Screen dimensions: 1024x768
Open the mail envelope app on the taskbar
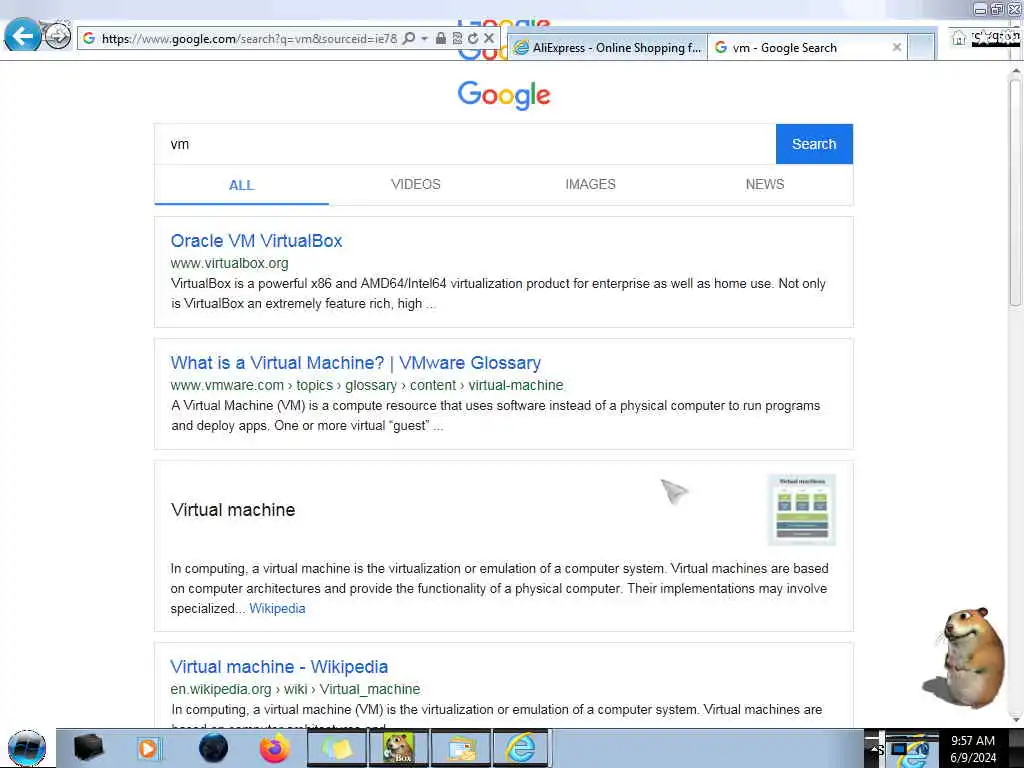460,748
